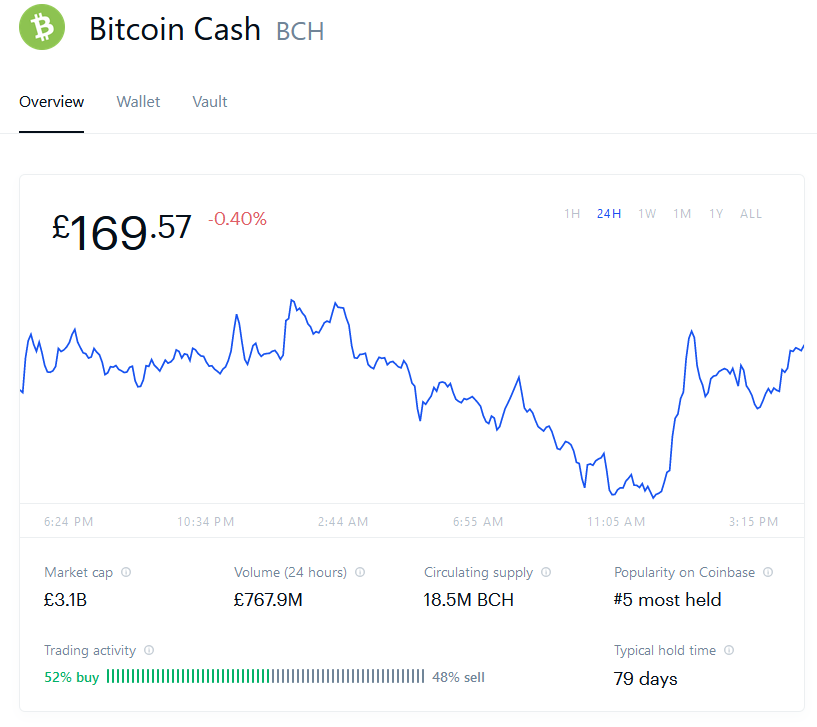Viewport: 817px width, 727px height.
Task: Switch chart to 1M range
Action: coord(682,214)
